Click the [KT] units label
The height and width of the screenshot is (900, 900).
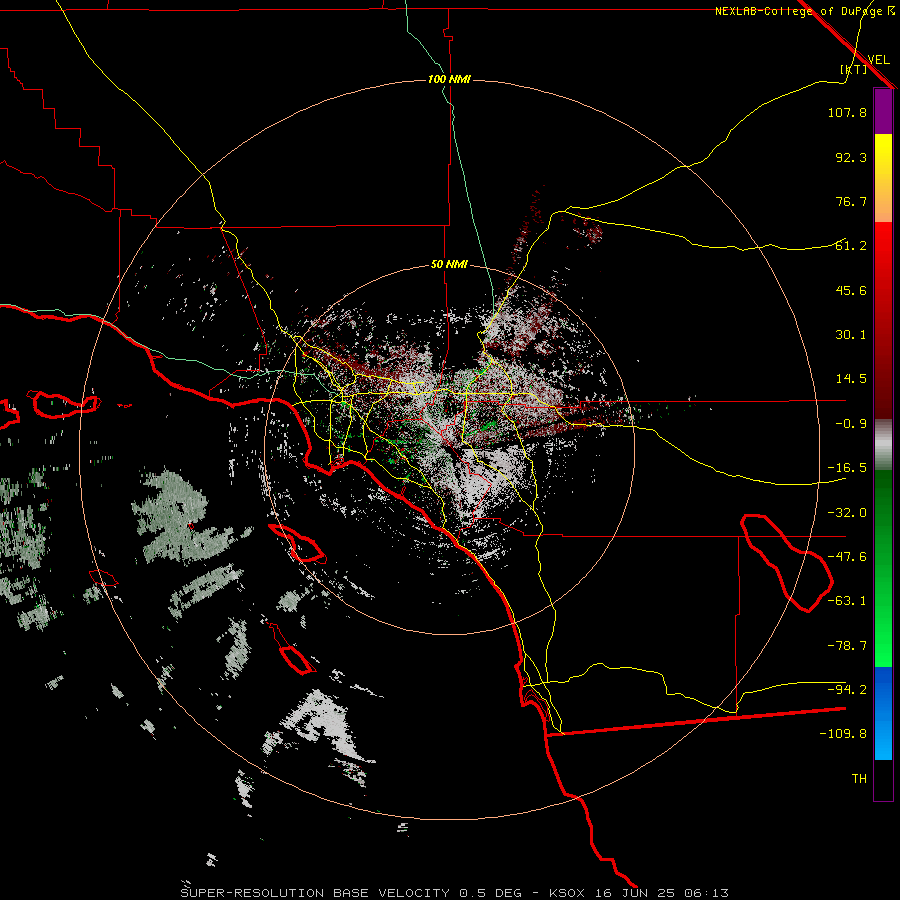click(x=853, y=69)
